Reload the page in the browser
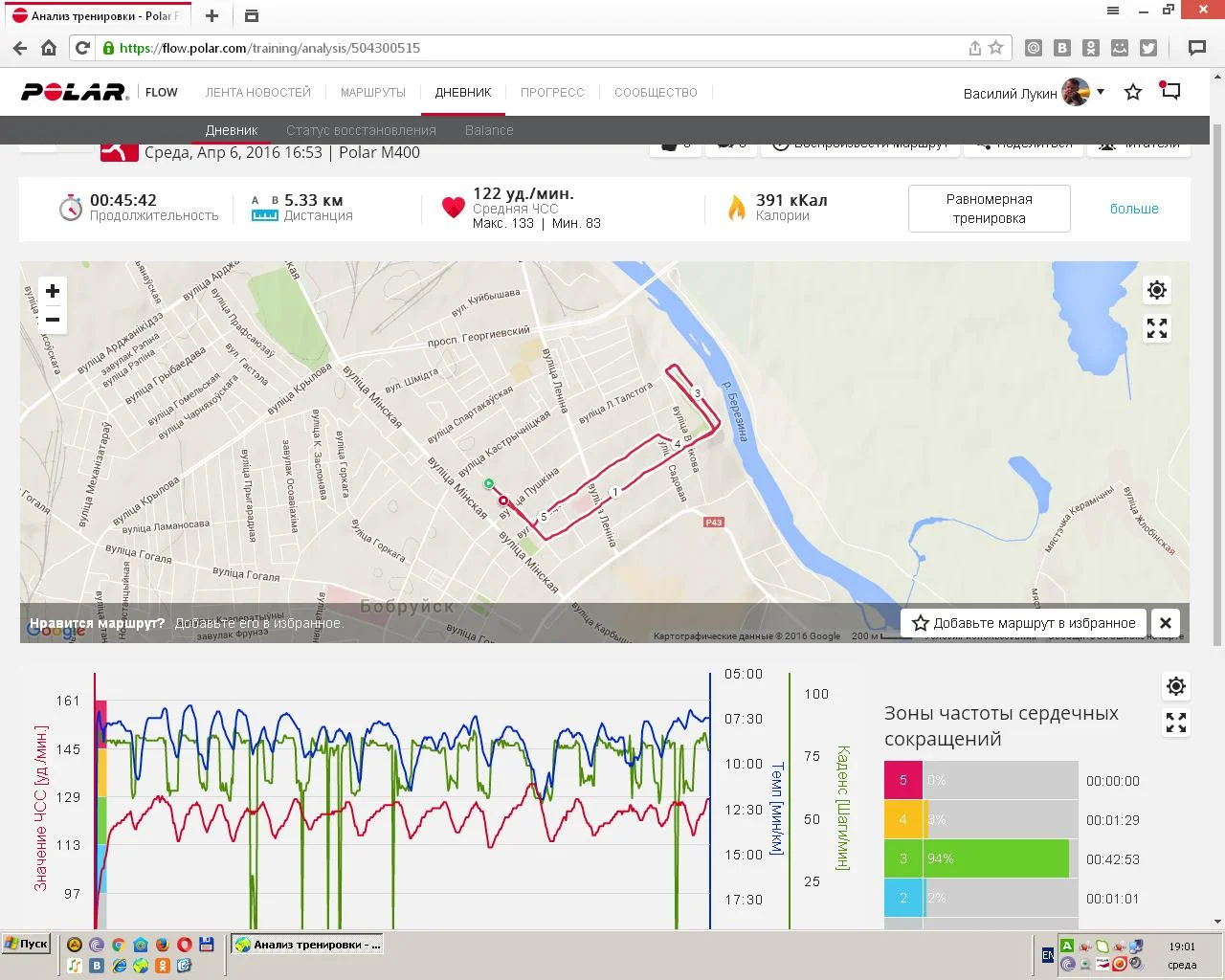 (83, 48)
